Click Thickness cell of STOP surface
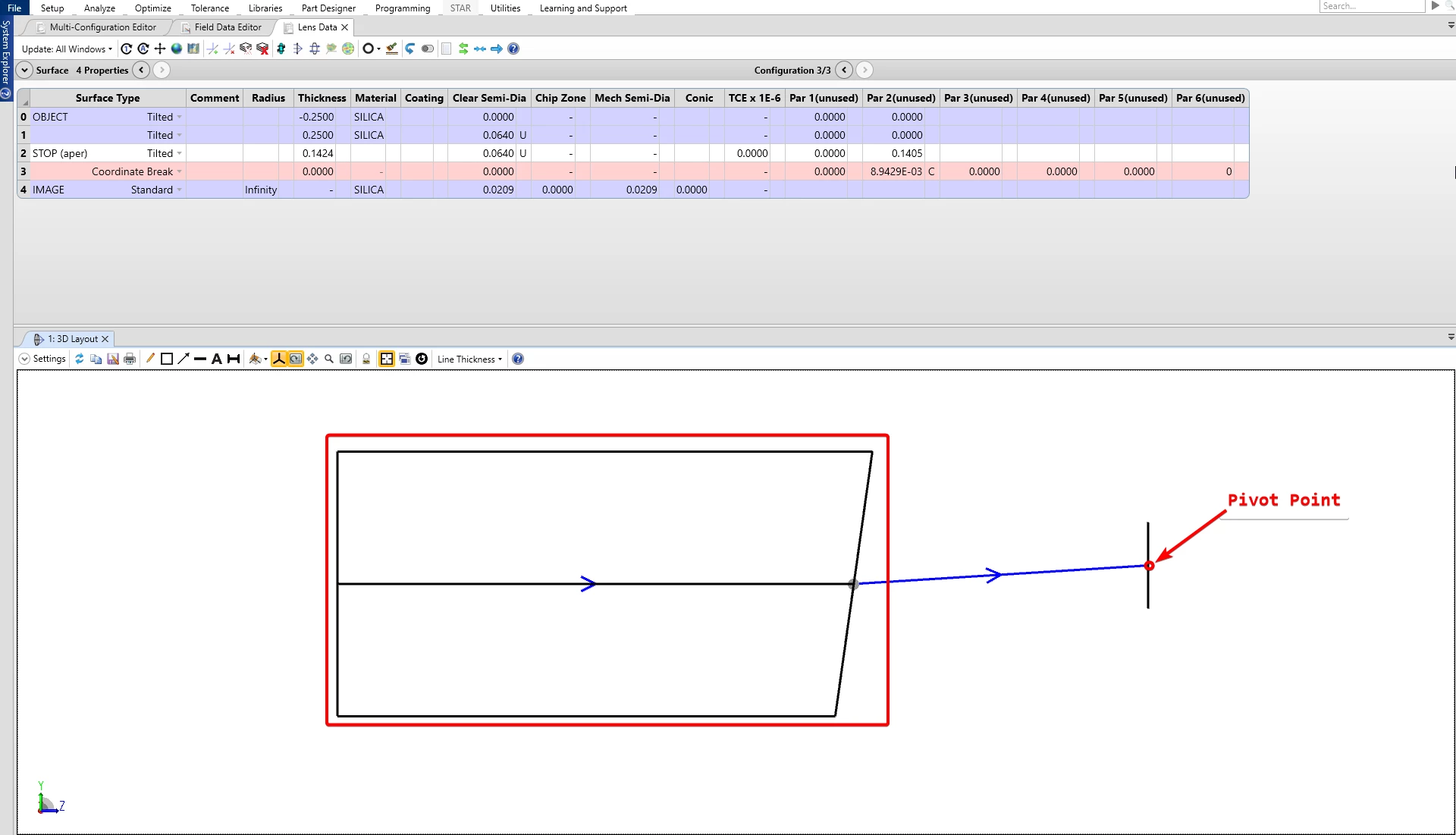Image resolution: width=1456 pixels, height=835 pixels. [317, 153]
